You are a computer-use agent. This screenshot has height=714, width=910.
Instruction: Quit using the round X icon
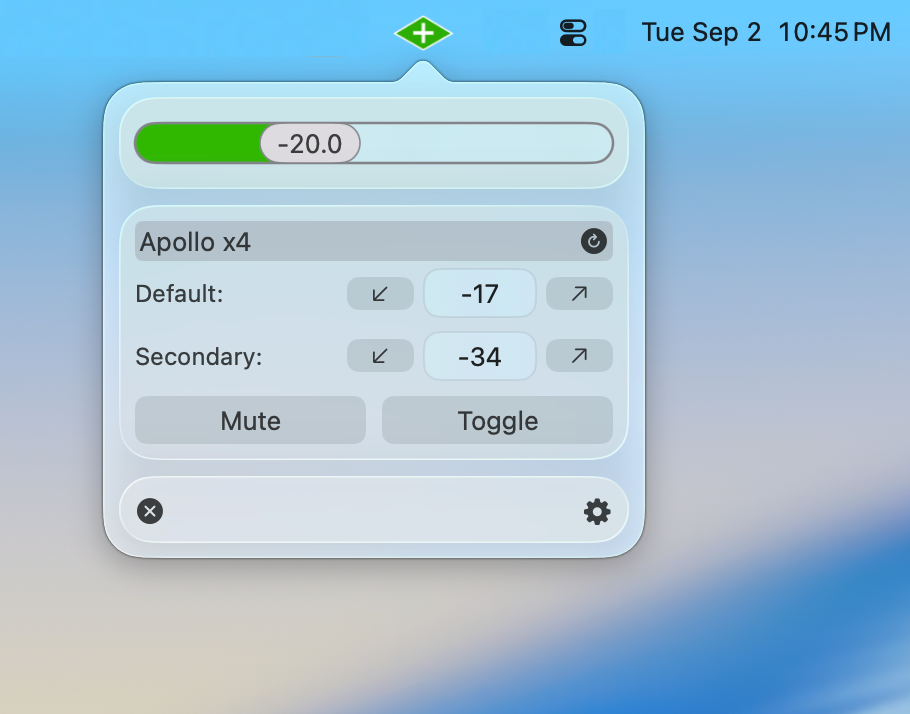[x=150, y=511]
